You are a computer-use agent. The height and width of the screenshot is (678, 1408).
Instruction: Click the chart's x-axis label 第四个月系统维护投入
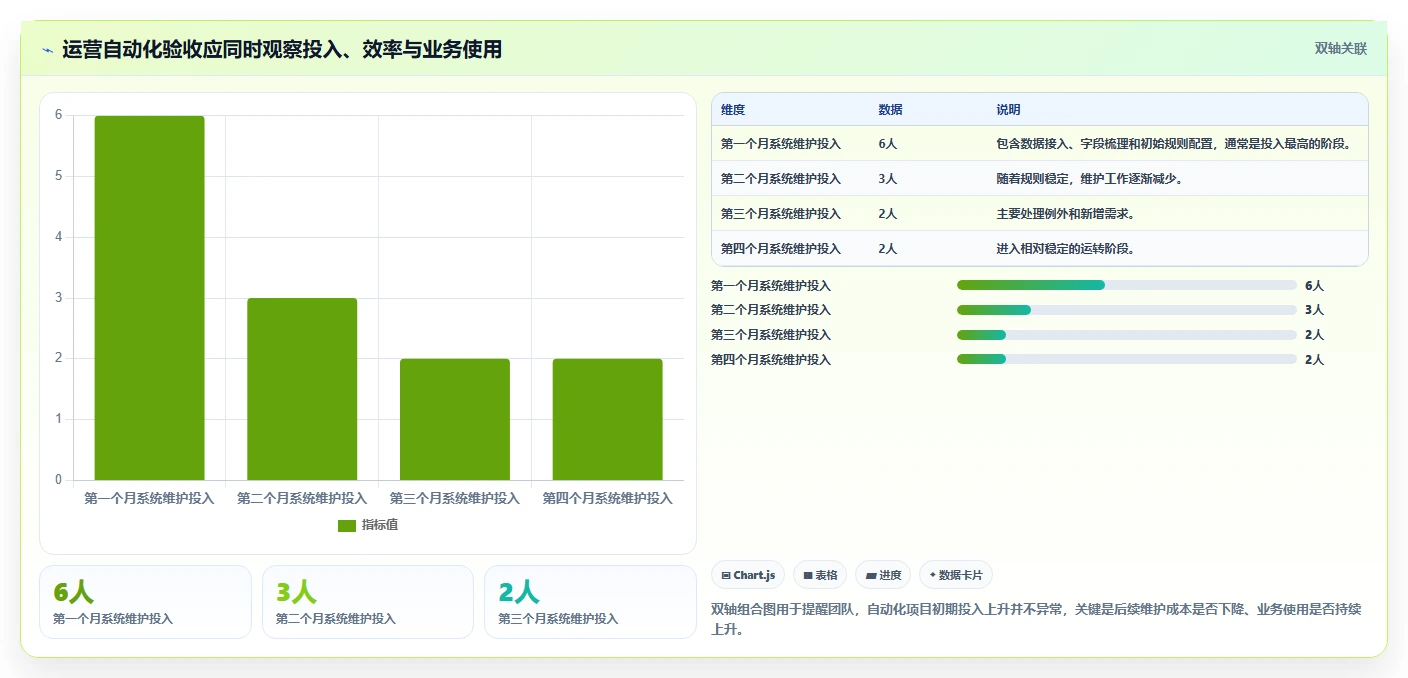[607, 498]
